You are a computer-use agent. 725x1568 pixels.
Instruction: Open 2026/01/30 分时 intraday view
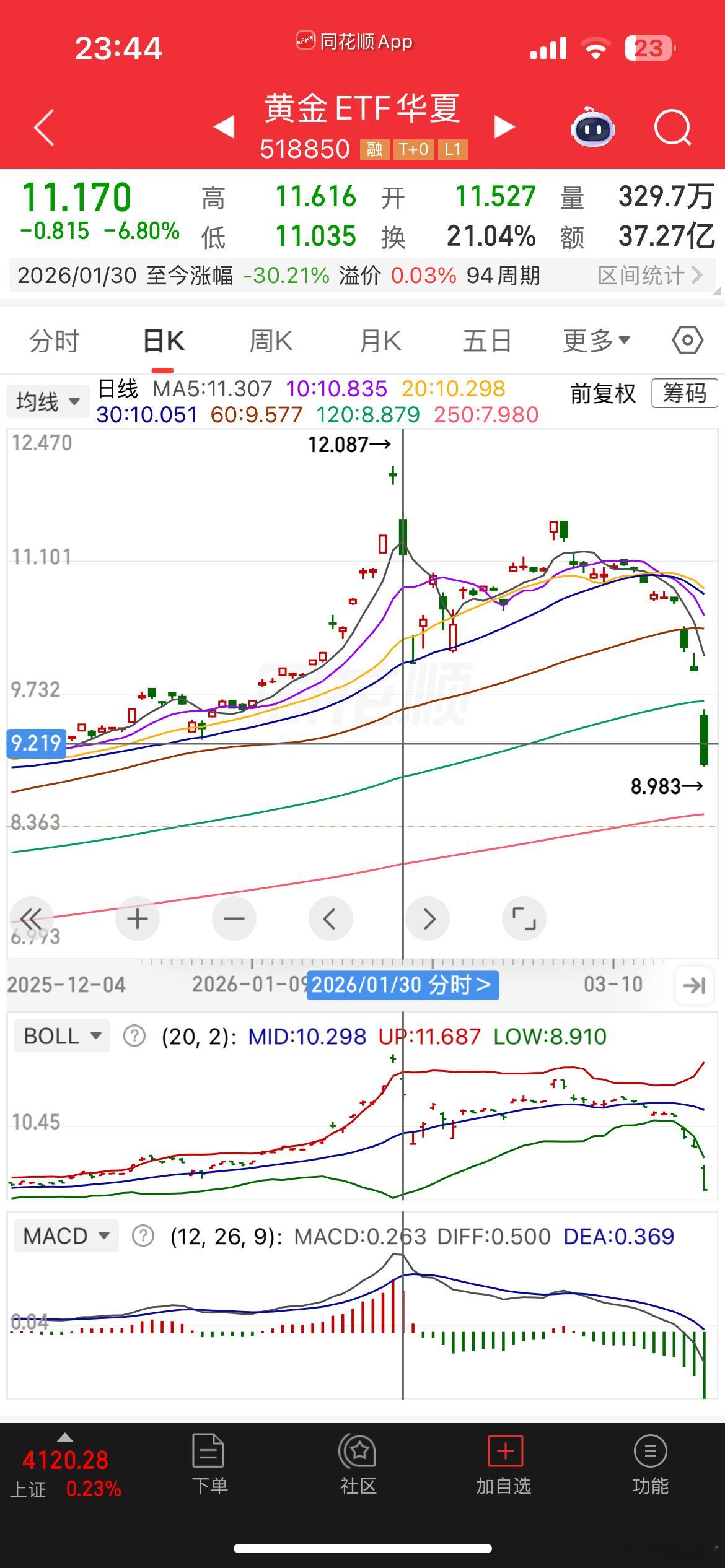coord(403,985)
